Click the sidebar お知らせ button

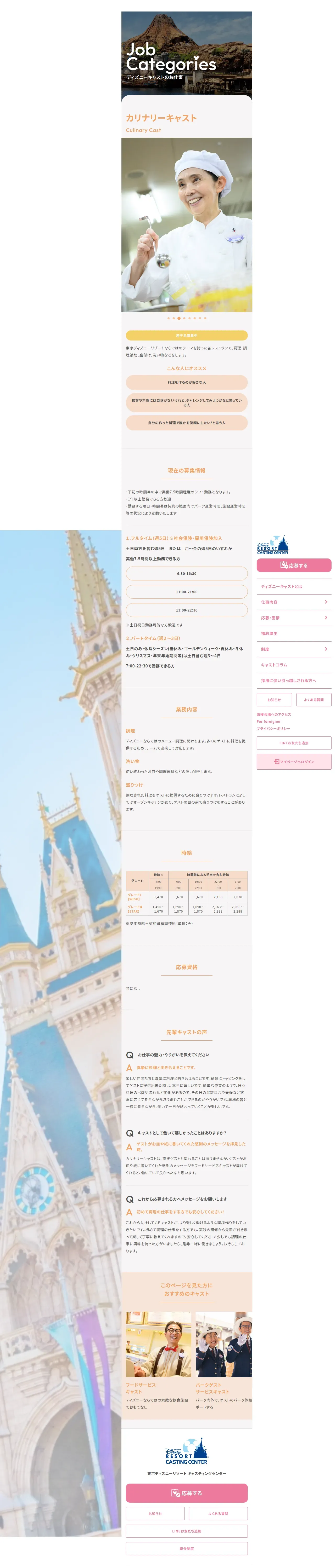click(x=275, y=700)
